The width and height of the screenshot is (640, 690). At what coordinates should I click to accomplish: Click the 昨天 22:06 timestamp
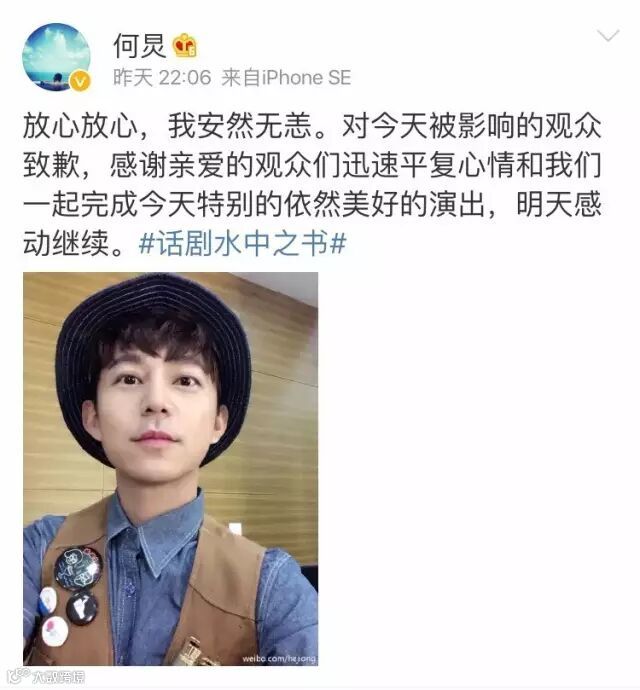click(x=162, y=77)
